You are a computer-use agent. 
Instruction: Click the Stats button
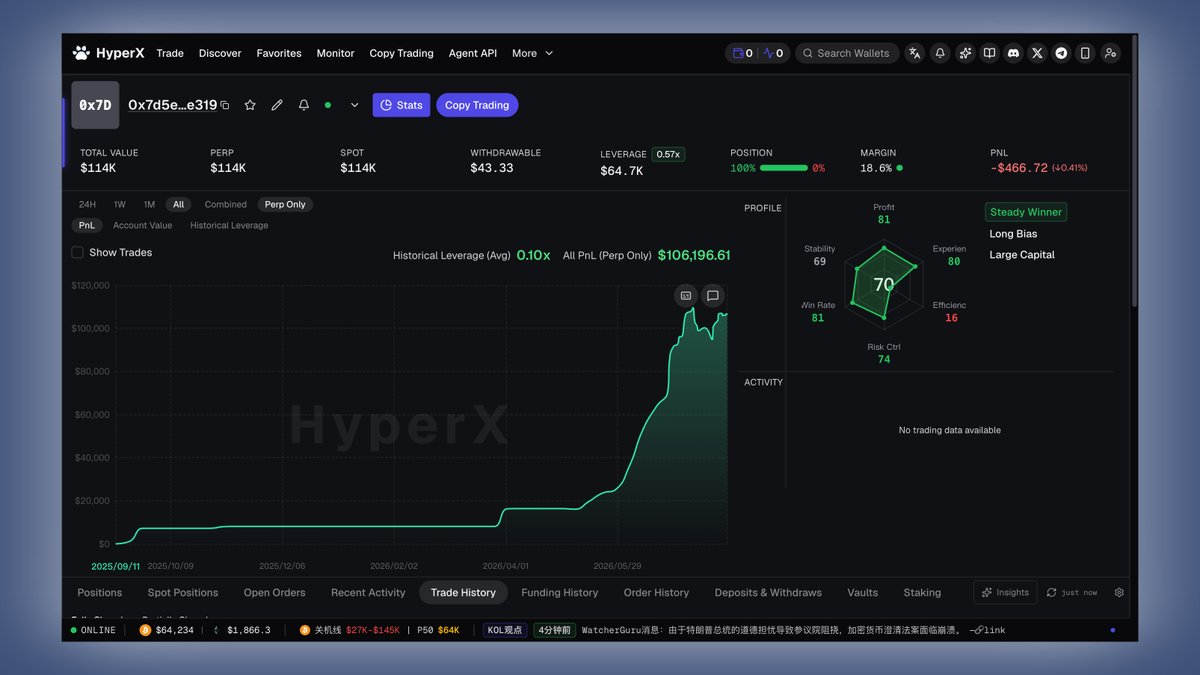401,105
